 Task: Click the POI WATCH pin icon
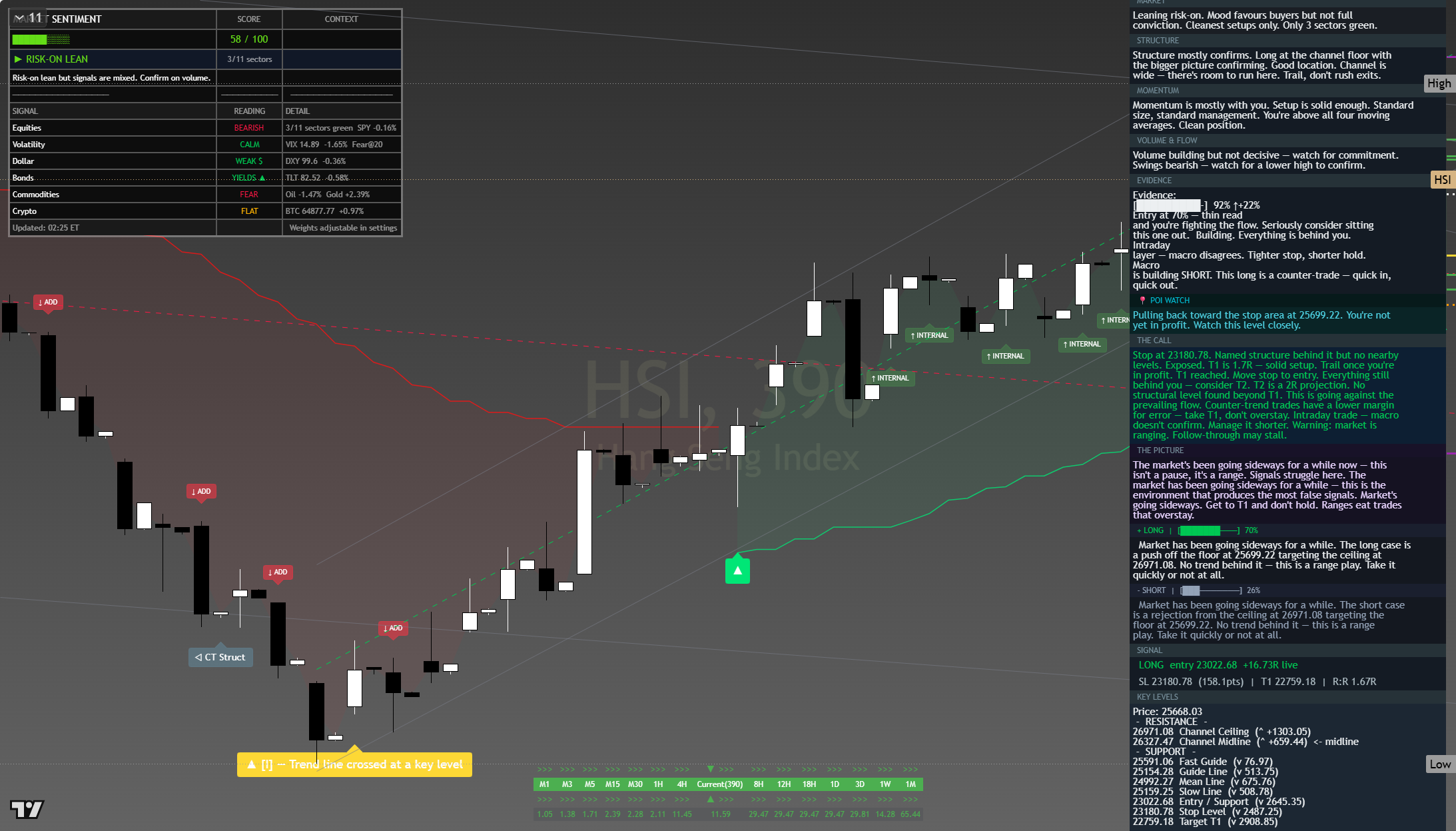click(x=1142, y=301)
